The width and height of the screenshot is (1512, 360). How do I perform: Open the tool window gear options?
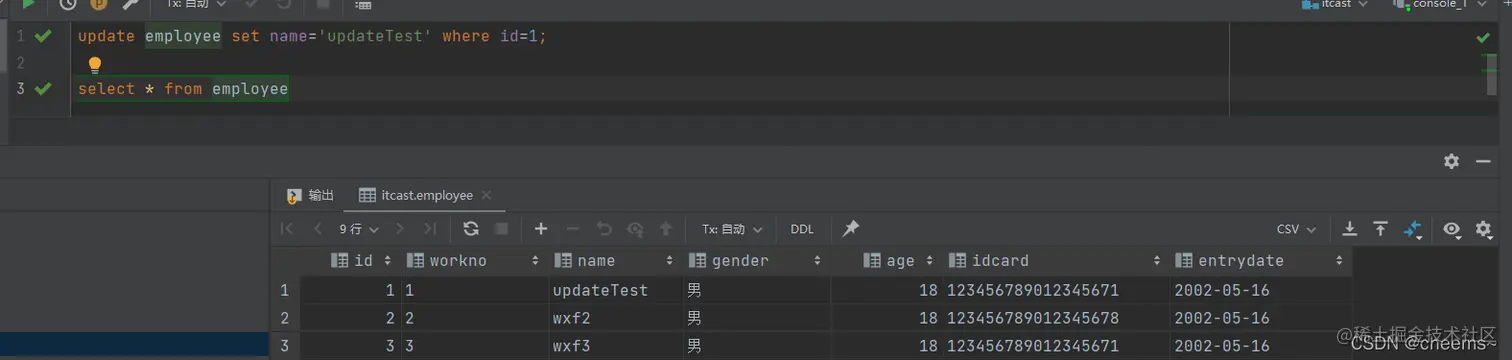[1451, 161]
